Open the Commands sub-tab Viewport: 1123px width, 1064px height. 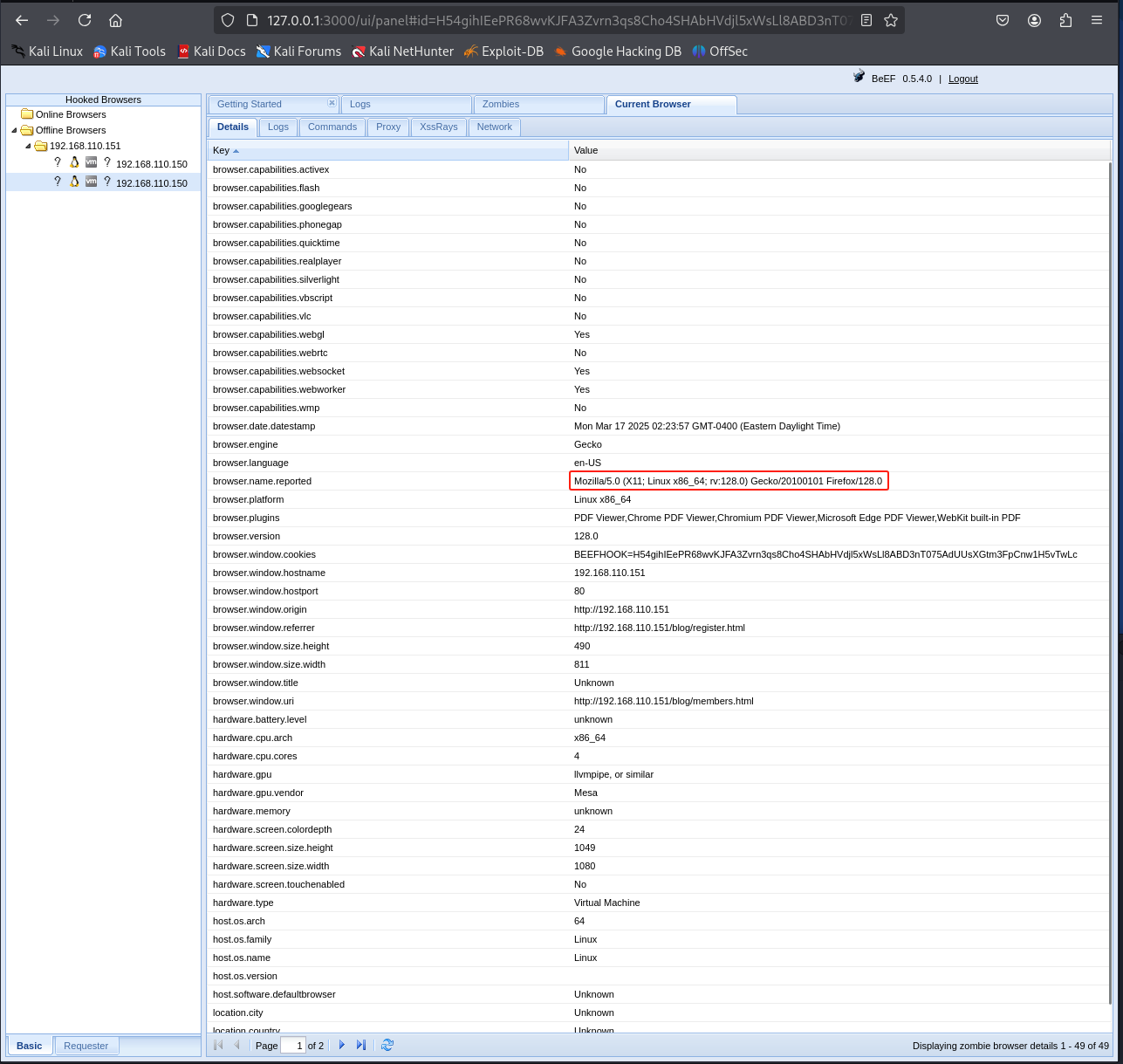(x=332, y=127)
